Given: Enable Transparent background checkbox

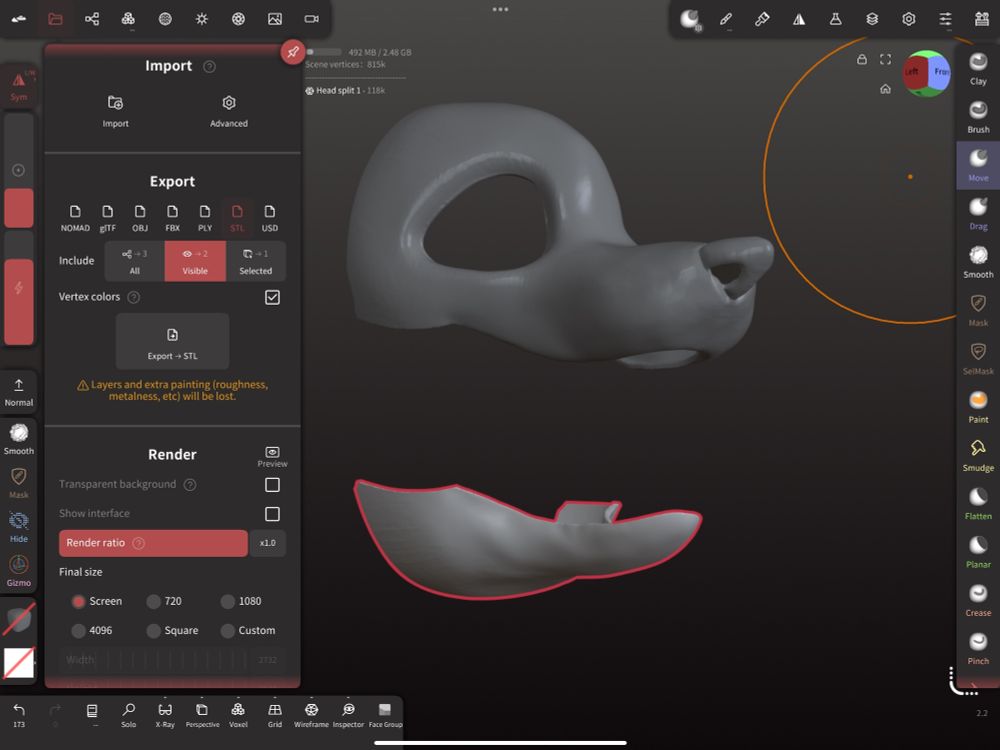Looking at the screenshot, I should (x=272, y=485).
